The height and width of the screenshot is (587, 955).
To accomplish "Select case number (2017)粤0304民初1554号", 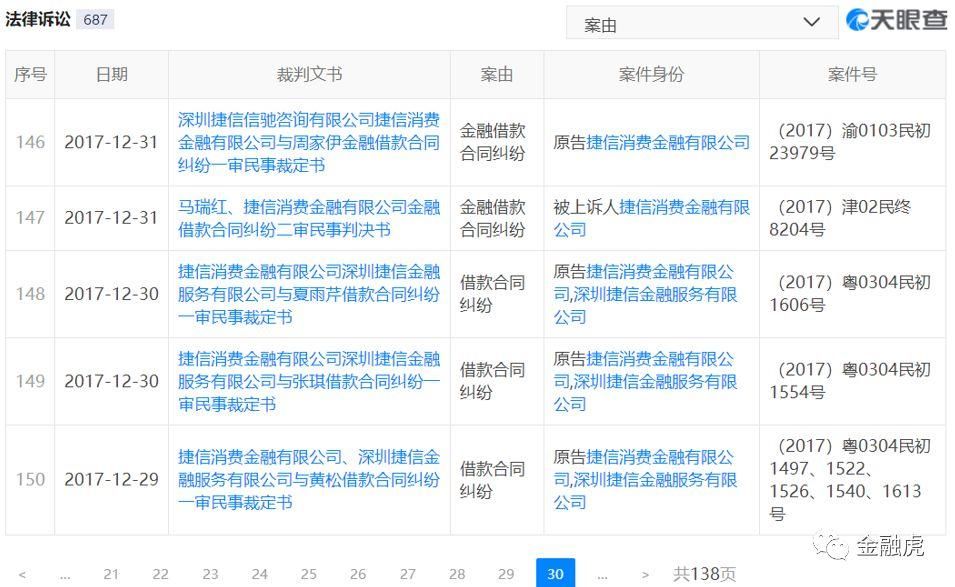I will (x=850, y=381).
